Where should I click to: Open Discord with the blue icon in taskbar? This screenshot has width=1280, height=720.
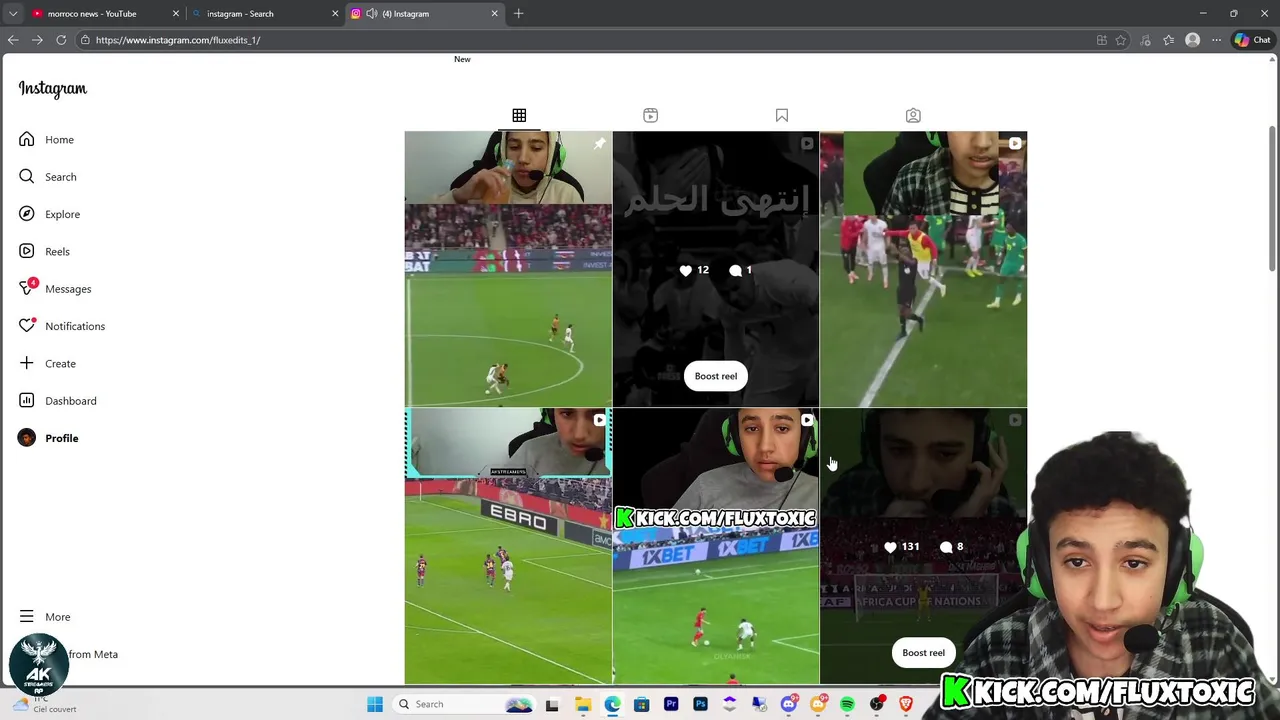(x=788, y=704)
